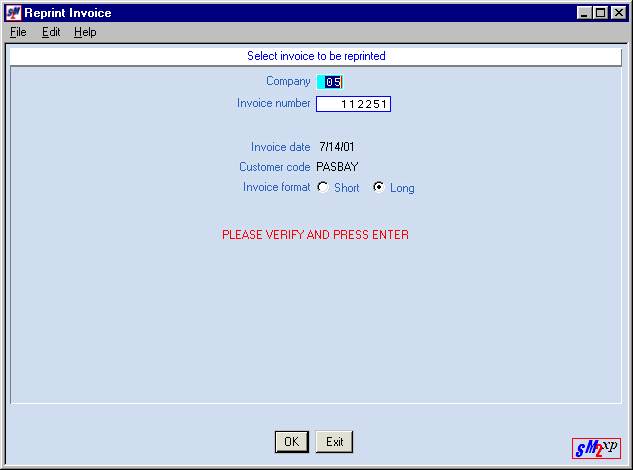Click the Invoice number input field
Viewport: 633px width, 470px height.
point(353,104)
